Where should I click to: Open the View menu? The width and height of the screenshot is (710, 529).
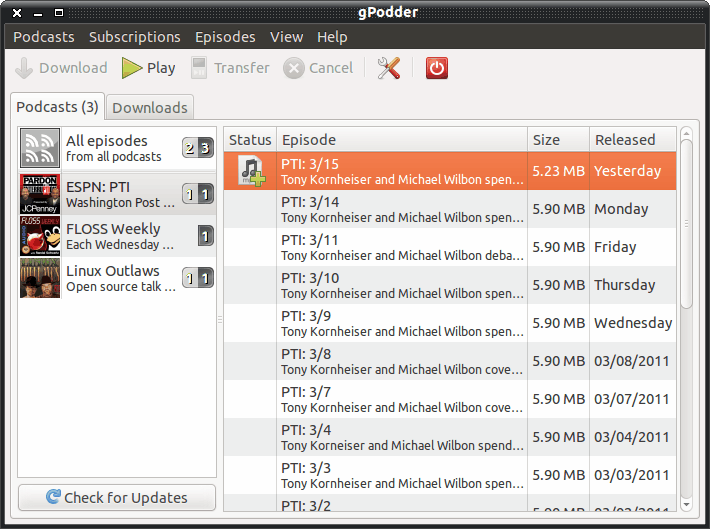(x=286, y=37)
